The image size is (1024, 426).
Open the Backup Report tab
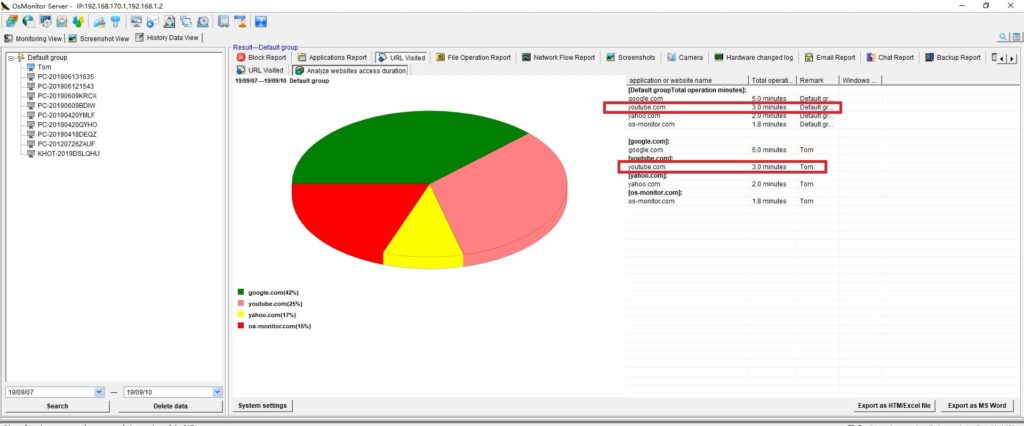click(x=953, y=57)
